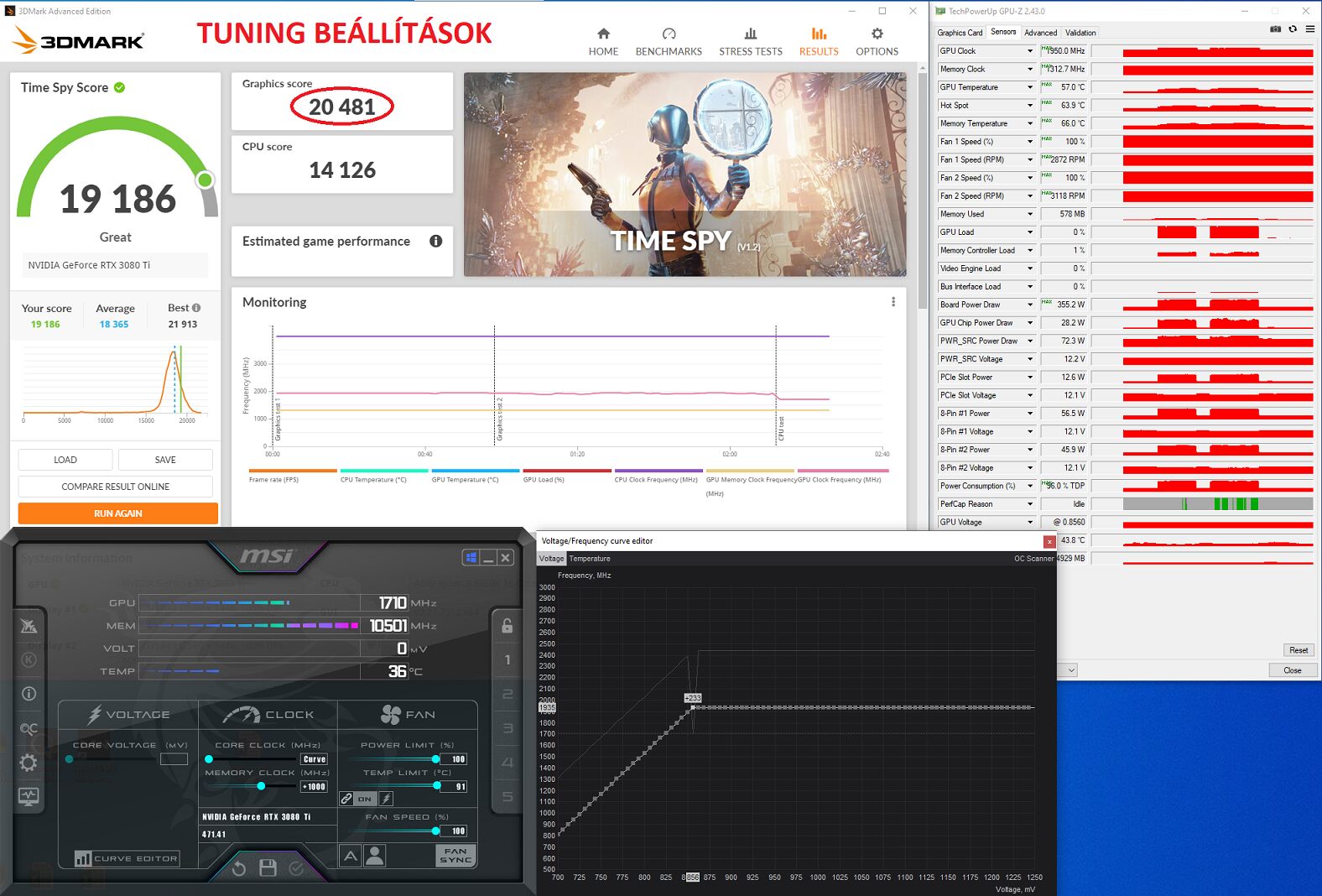This screenshot has height=896, width=1322.
Task: Click the Afterburner gaming mode dragon icon
Action: pyautogui.click(x=29, y=626)
